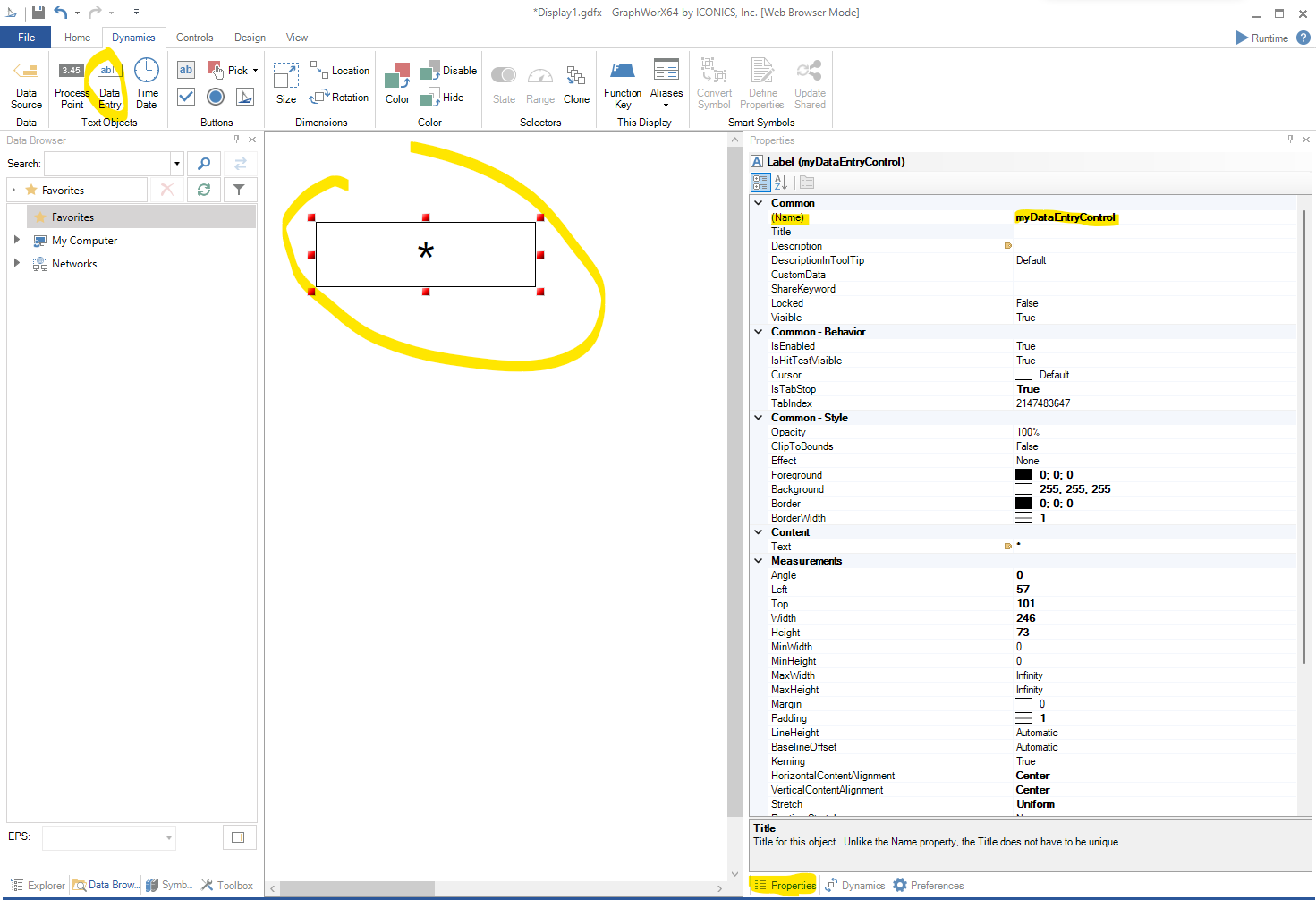1316x900 pixels.
Task: Undo the last action
Action: point(61,13)
